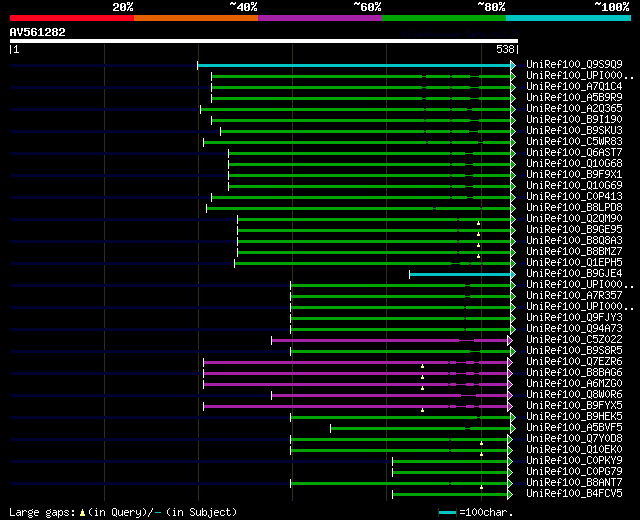Open hit UniRef100_B9I190
The width and height of the screenshot is (640, 520).
[x=574, y=119]
